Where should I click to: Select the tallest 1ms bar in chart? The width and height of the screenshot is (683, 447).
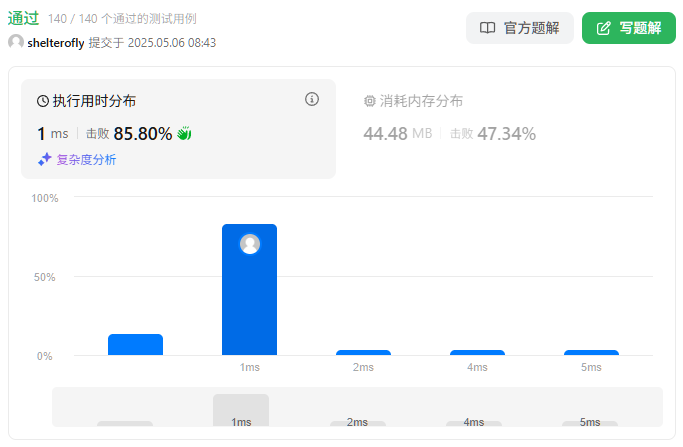point(249,289)
